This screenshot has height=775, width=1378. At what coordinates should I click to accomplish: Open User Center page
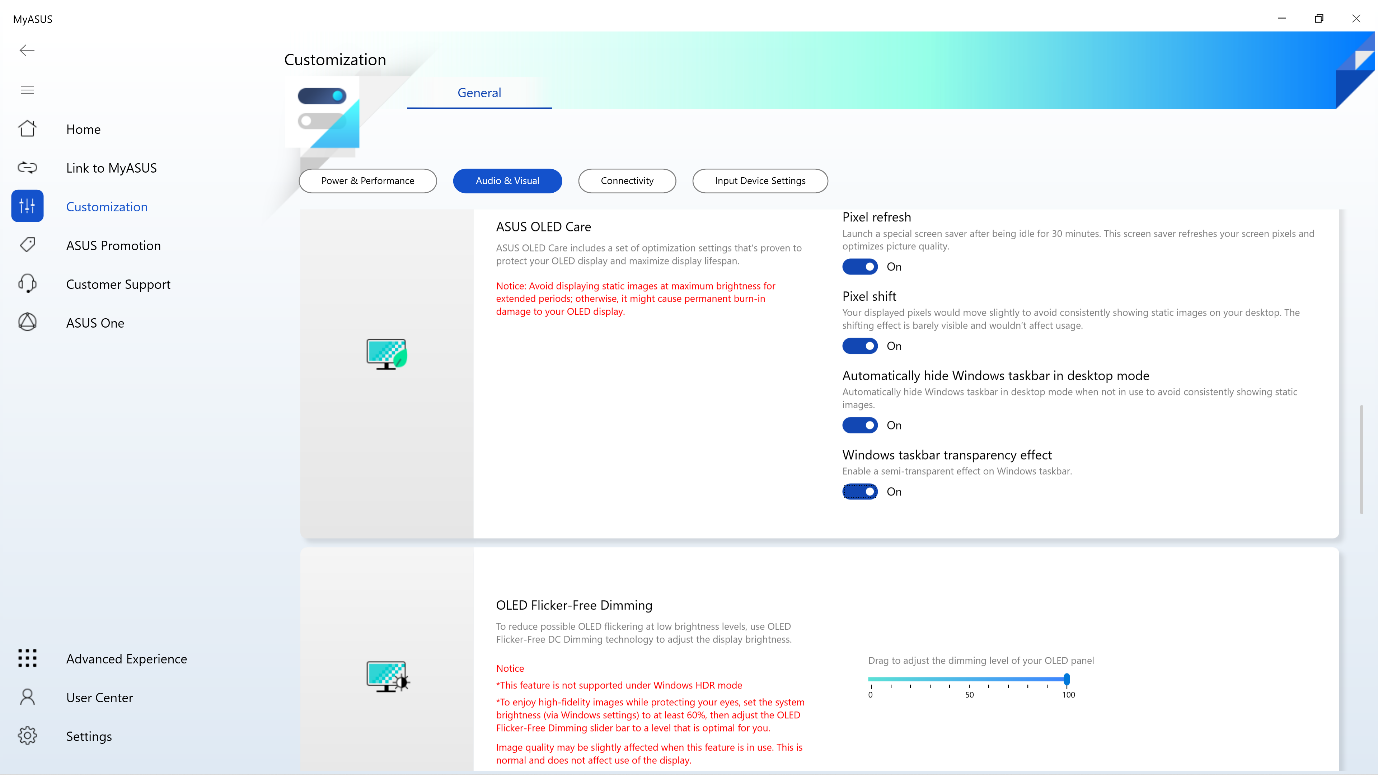99,697
